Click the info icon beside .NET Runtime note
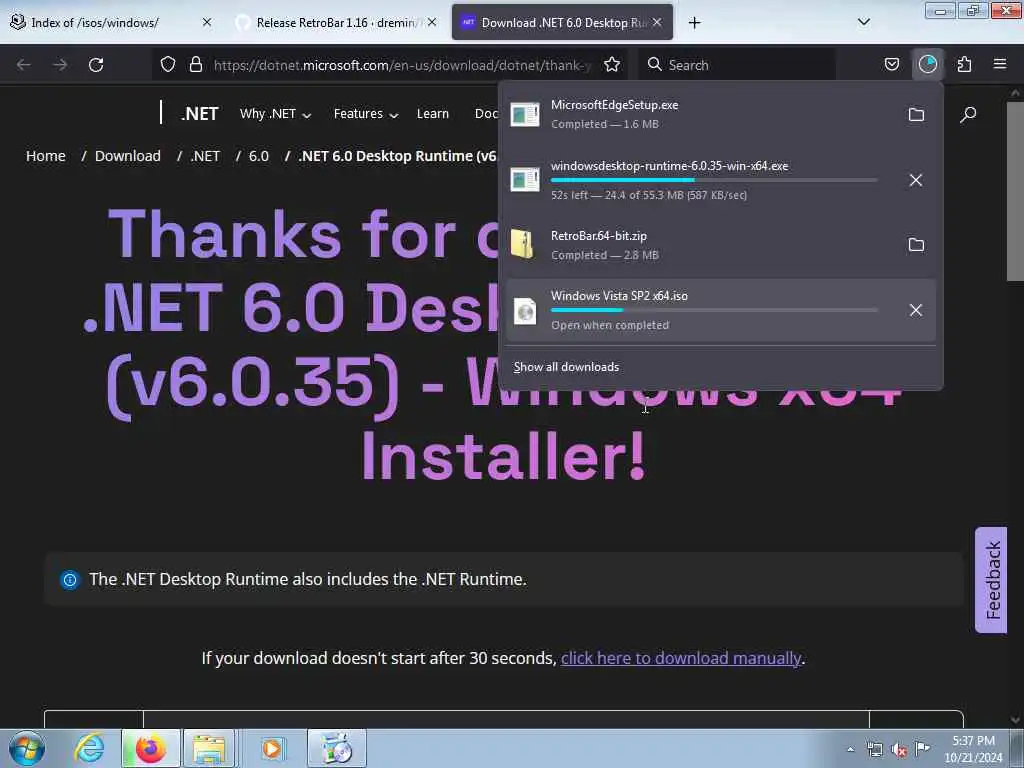1024x768 pixels. click(70, 579)
